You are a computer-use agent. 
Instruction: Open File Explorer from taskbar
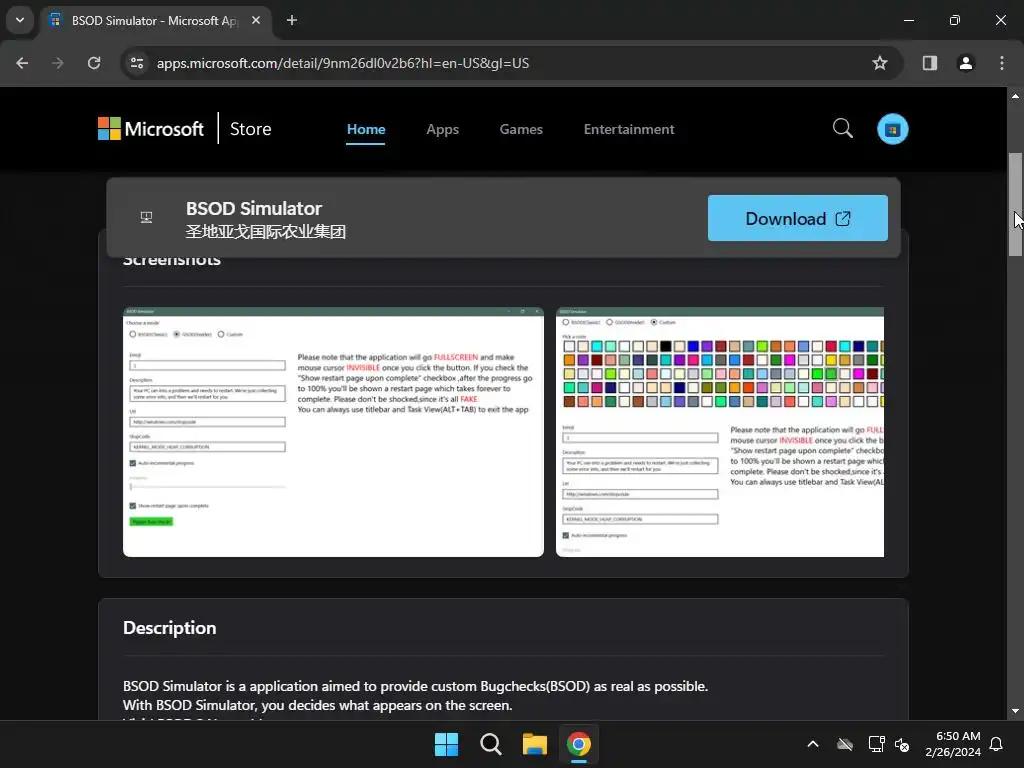(534, 744)
